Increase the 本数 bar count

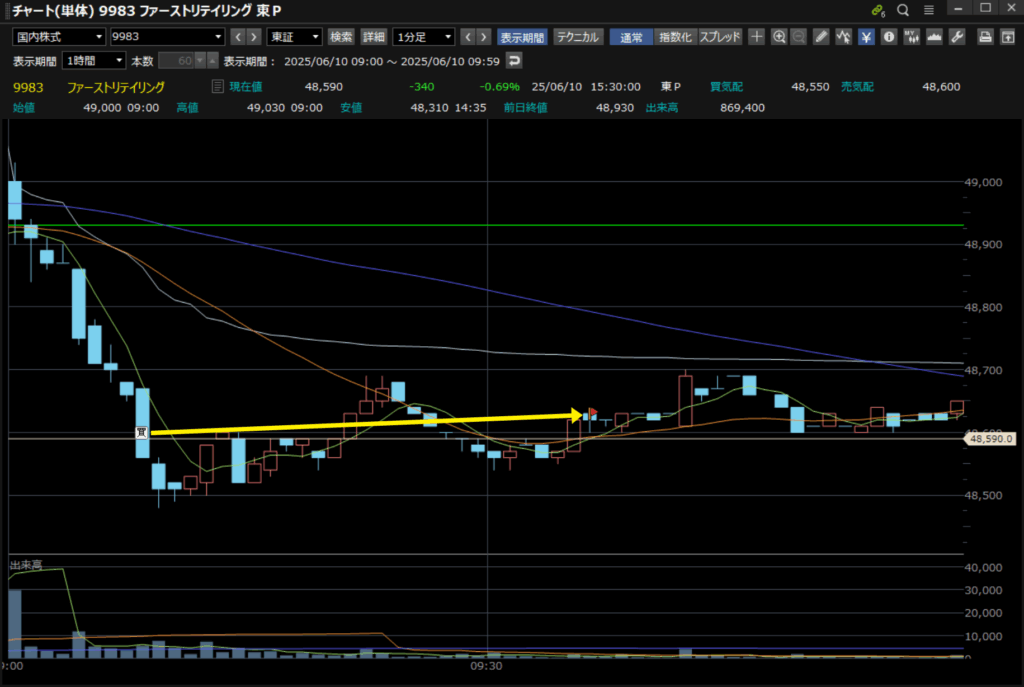coord(212,61)
